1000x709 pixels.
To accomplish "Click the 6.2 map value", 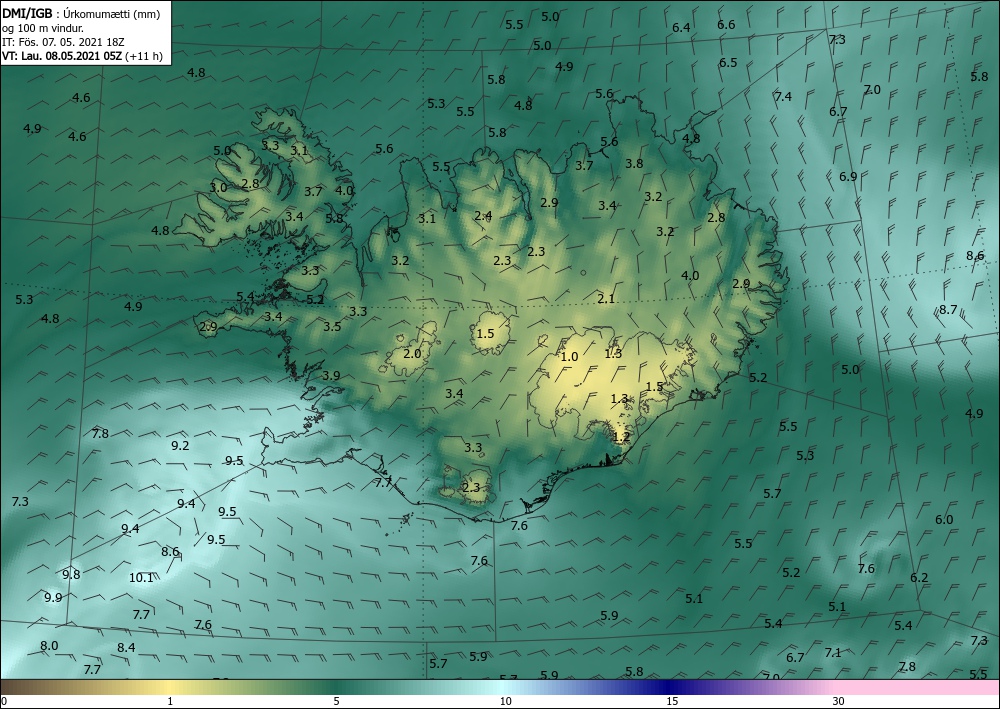I will (919, 578).
